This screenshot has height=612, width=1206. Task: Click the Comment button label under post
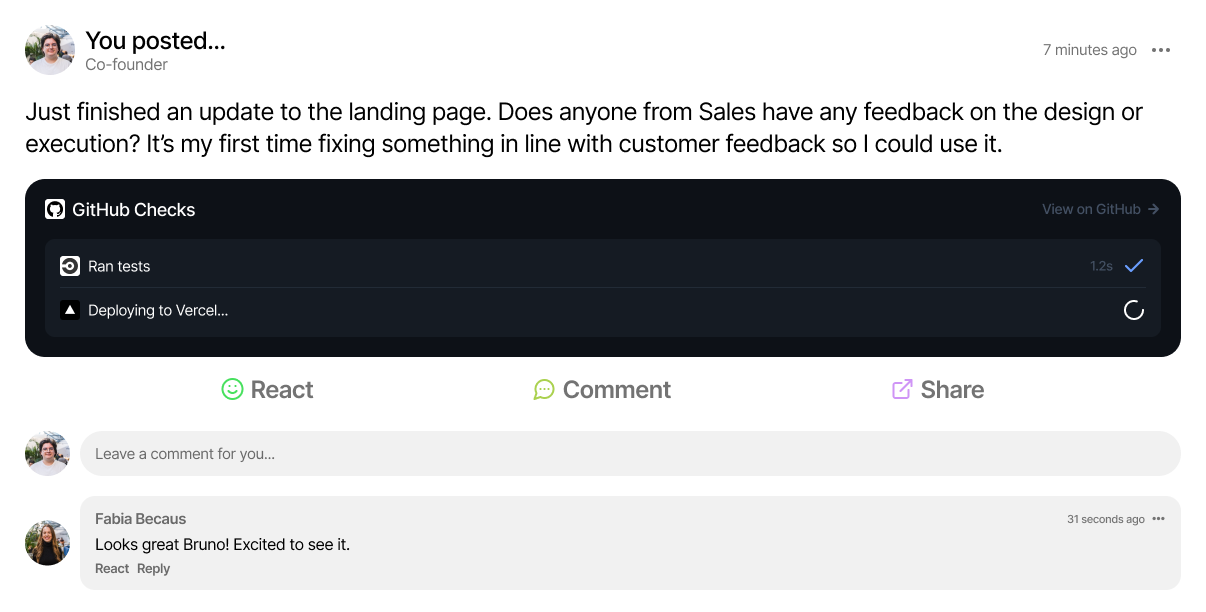(x=617, y=389)
